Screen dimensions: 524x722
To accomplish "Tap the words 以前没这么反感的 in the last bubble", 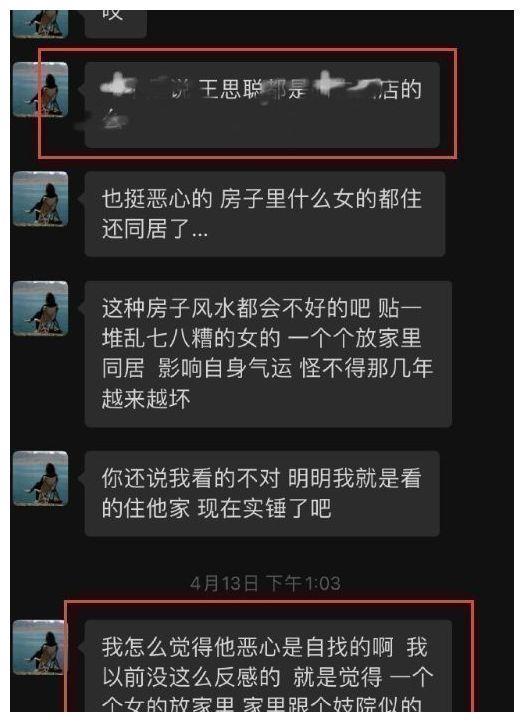I will 191,677.
